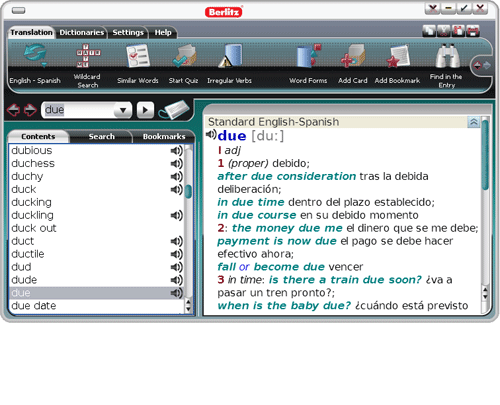Open the search word dropdown arrow
The image size is (500, 405).
[123, 110]
